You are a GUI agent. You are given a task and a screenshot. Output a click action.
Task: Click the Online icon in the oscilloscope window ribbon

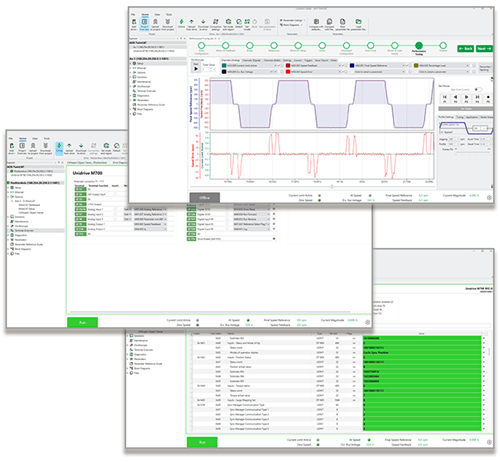(181, 23)
